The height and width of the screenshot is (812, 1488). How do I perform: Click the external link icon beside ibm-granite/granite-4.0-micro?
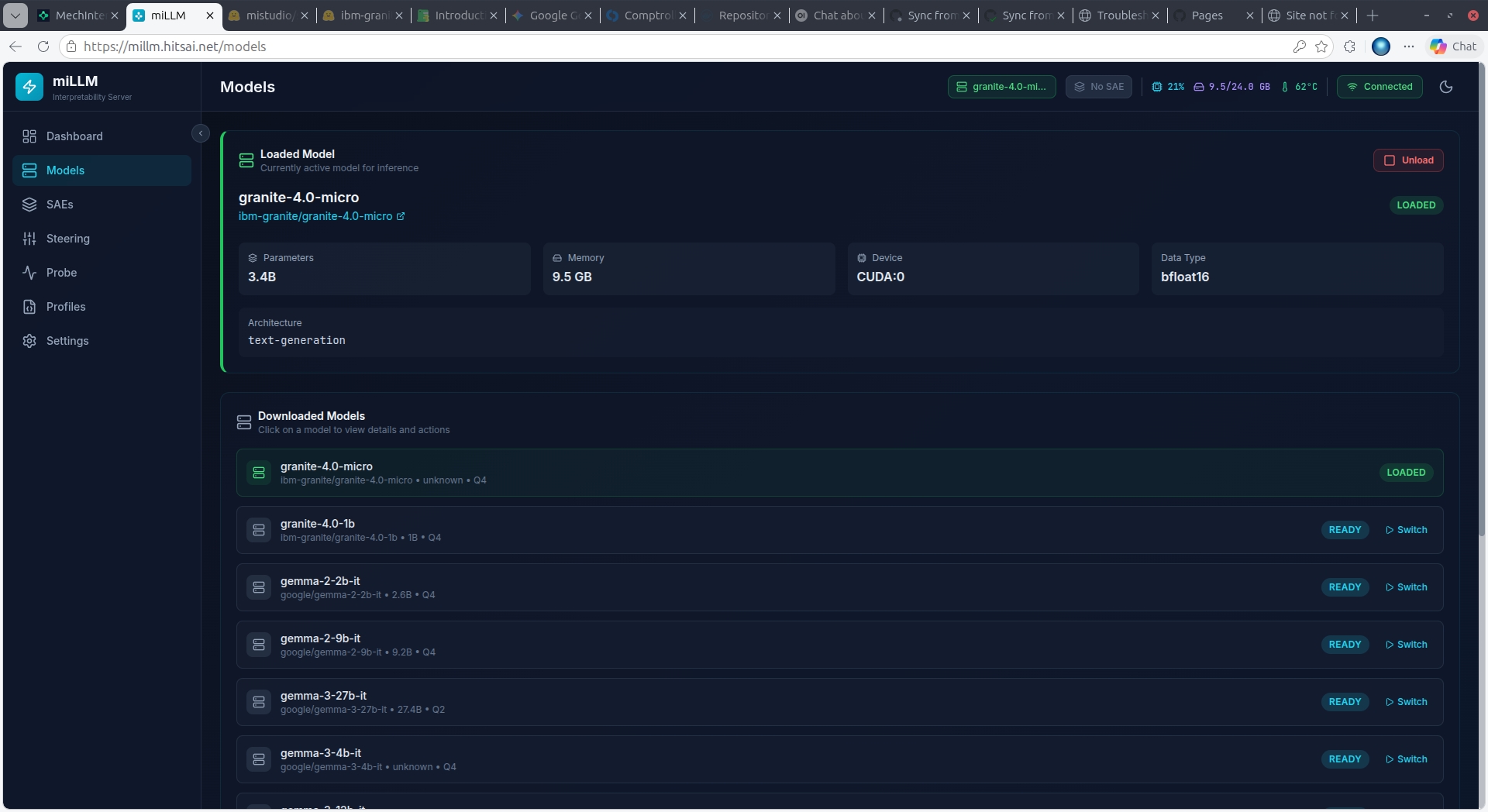coord(401,217)
